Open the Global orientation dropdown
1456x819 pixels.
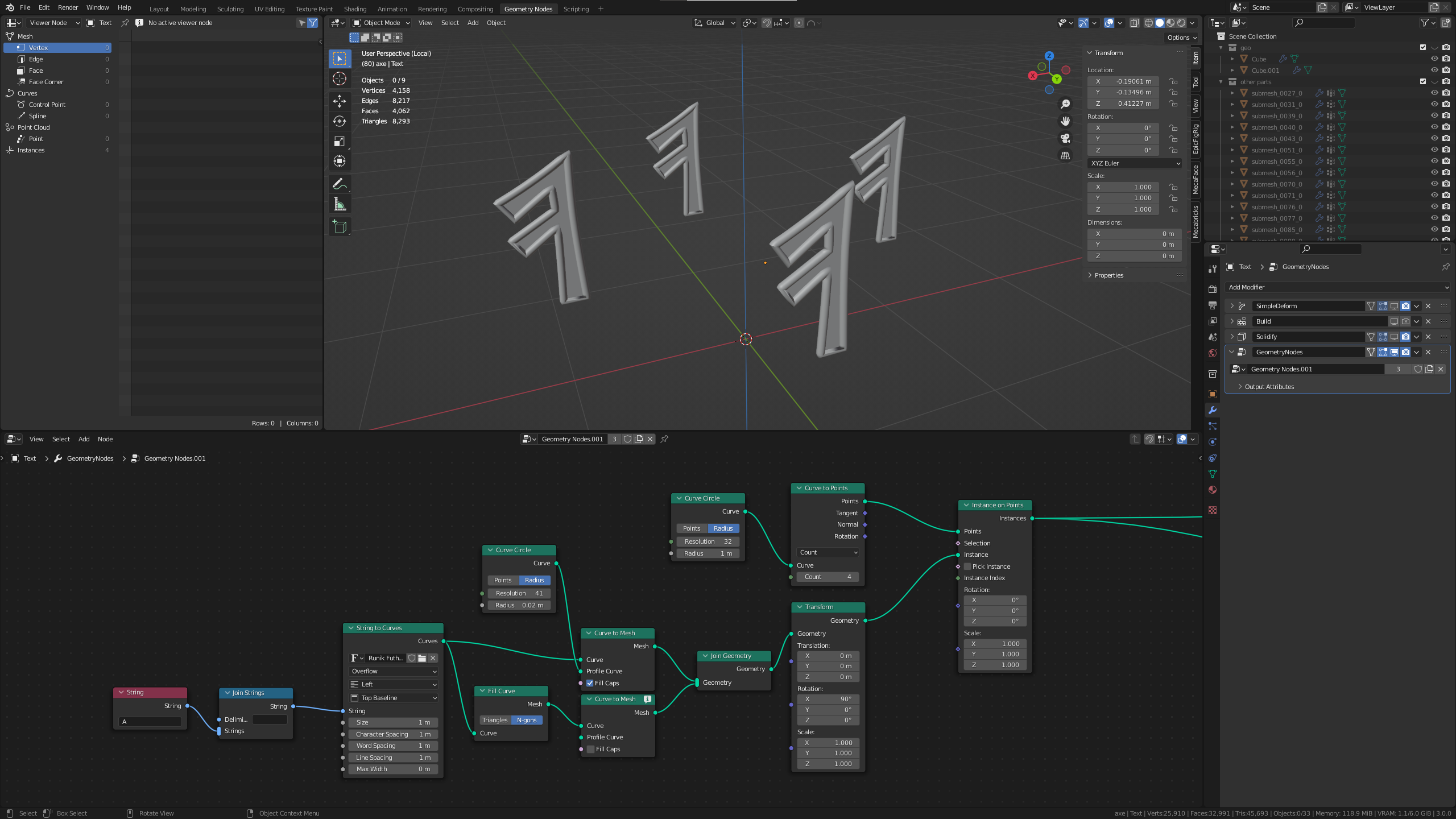click(715, 23)
